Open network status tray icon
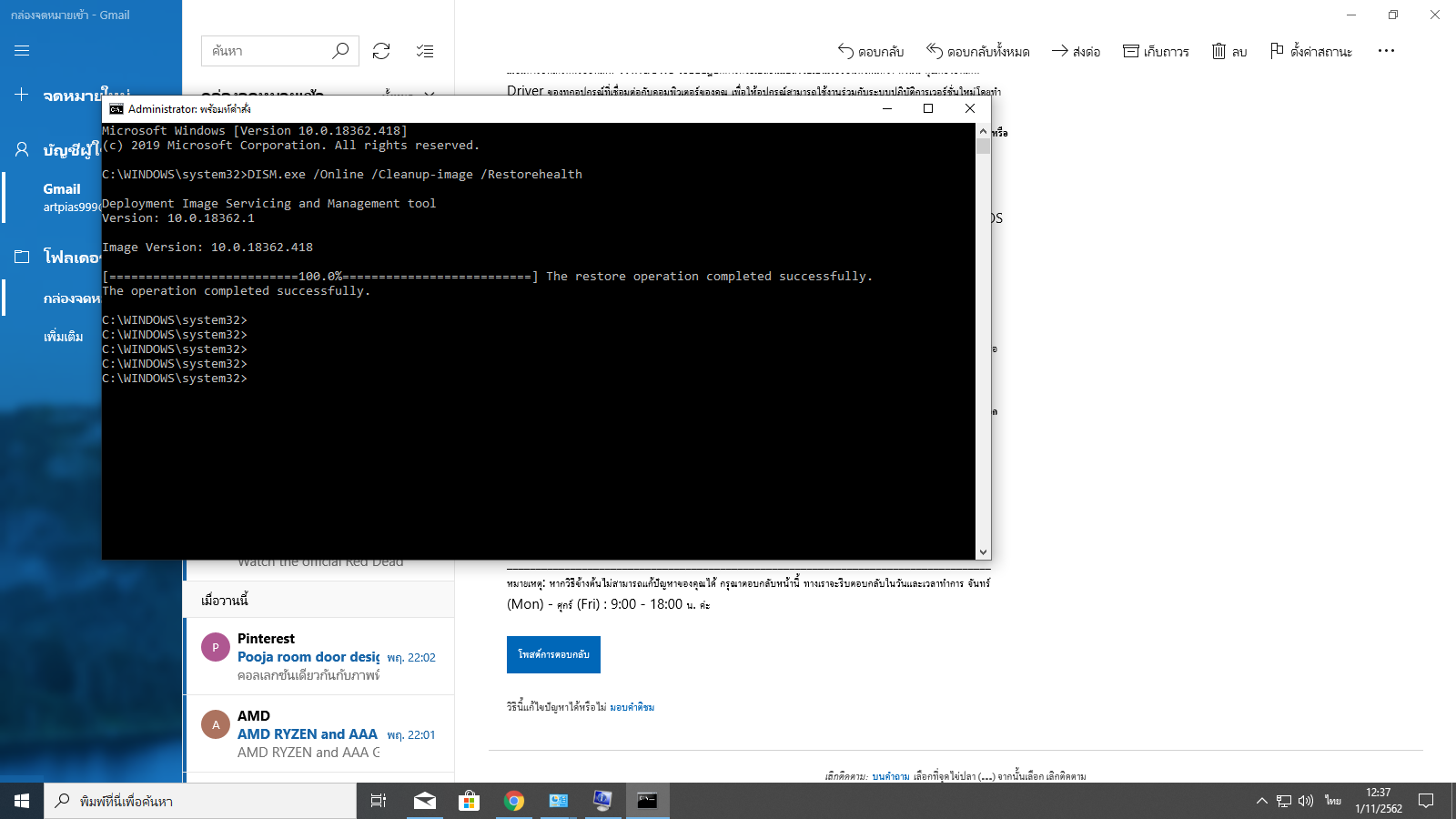Screen dimensions: 1456x819 pos(1284,801)
